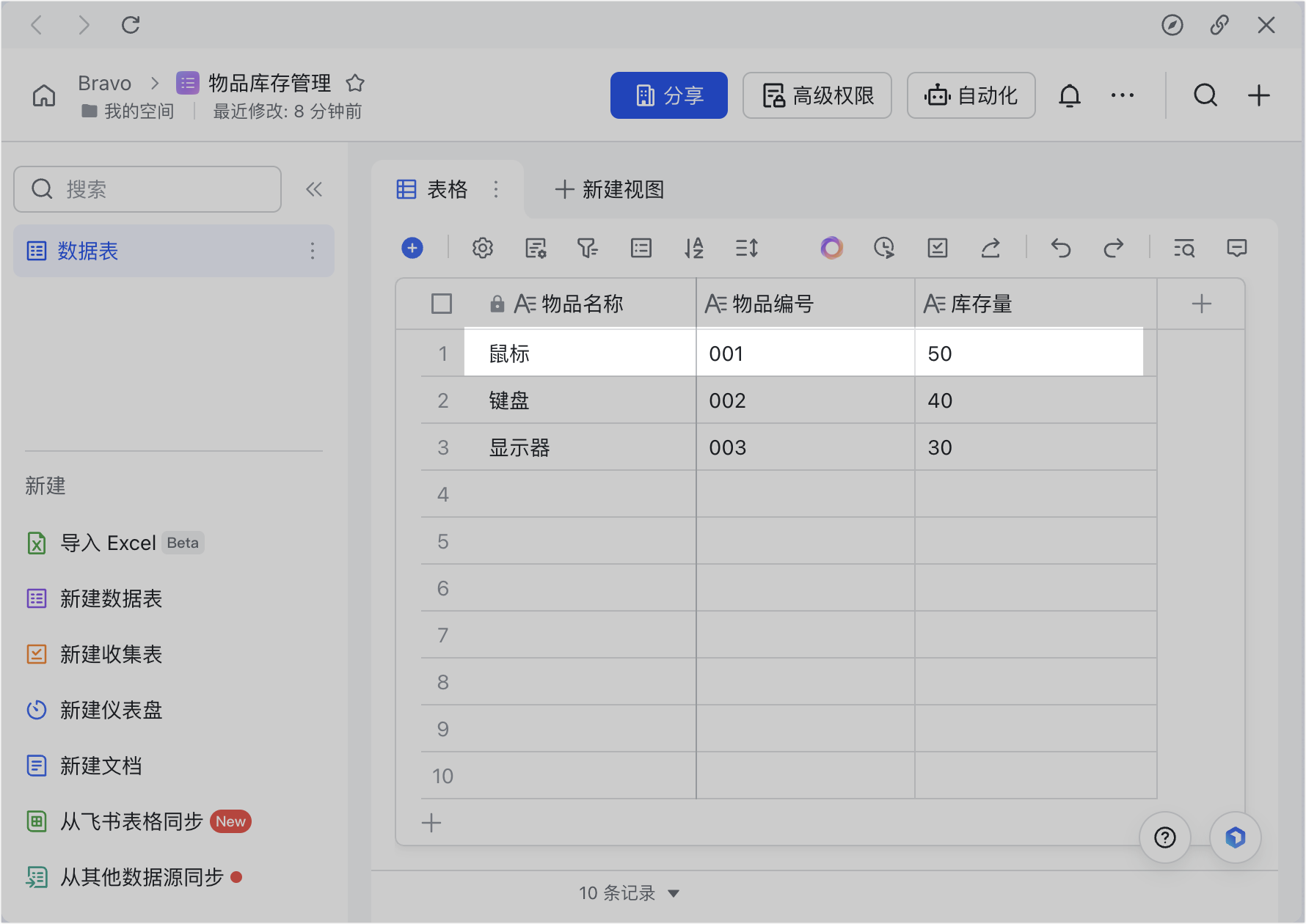Viewport: 1306px width, 924px height.
Task: Expand the 10 条记录 dropdown
Action: 630,893
